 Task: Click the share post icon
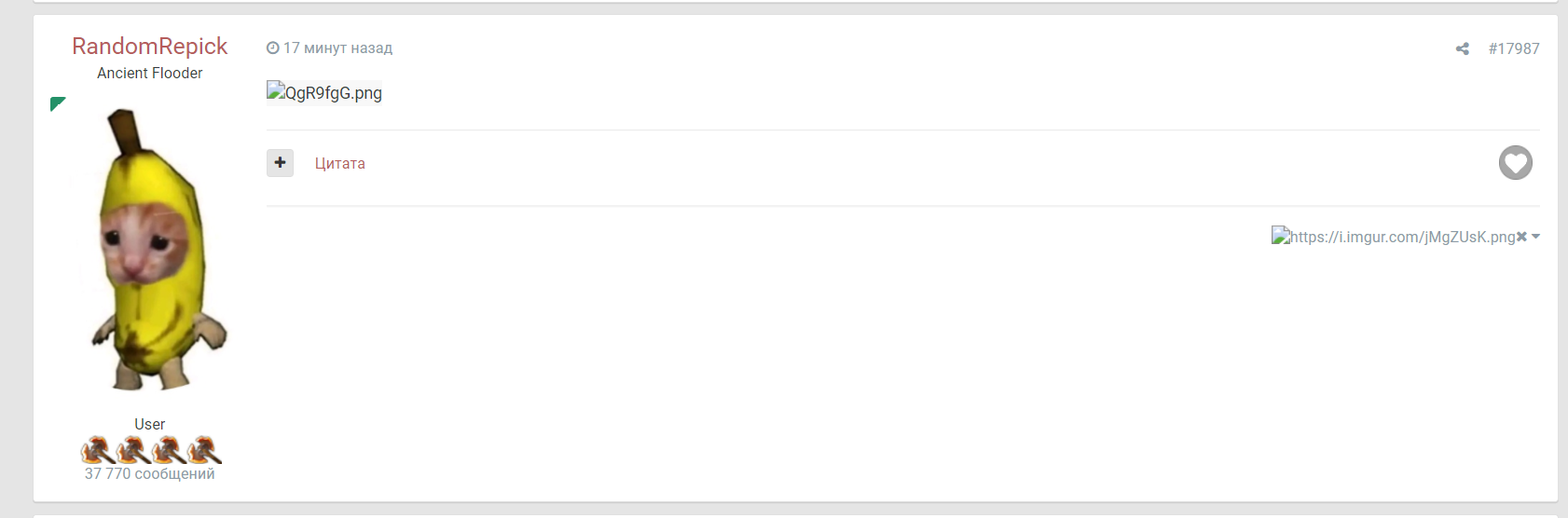(x=1462, y=48)
